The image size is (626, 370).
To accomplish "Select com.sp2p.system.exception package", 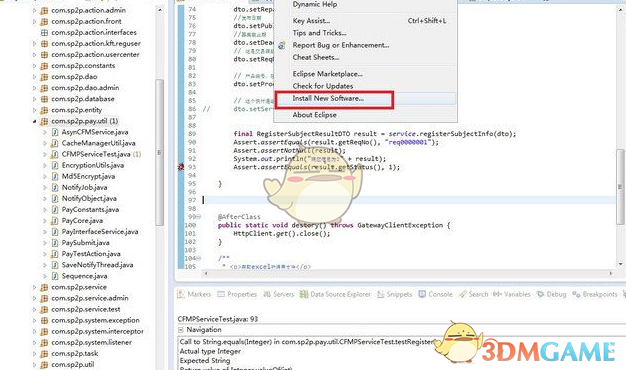I will click(x=95, y=321).
